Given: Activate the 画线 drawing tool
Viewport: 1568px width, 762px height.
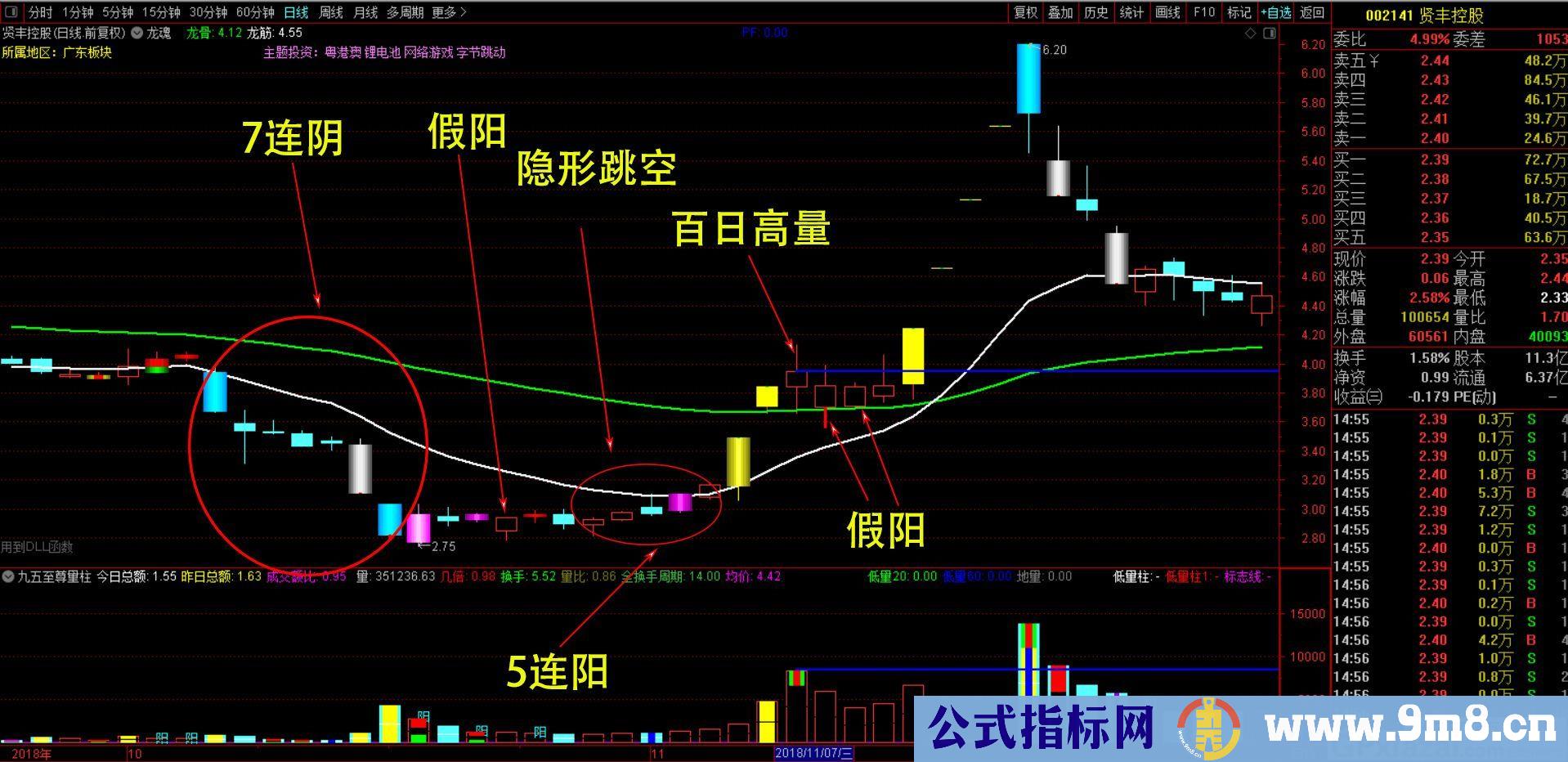Looking at the screenshot, I should [1167, 12].
